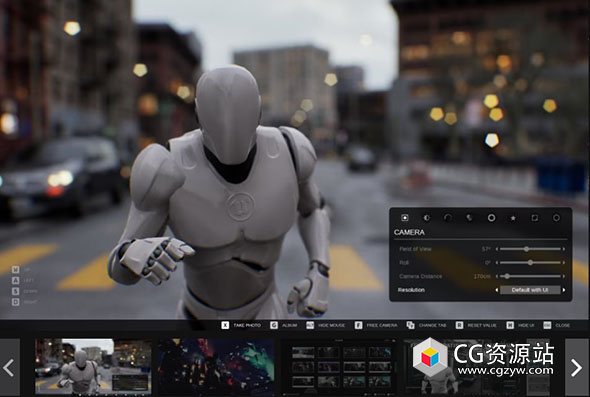Open the last circular settings tab icon

tap(556, 218)
